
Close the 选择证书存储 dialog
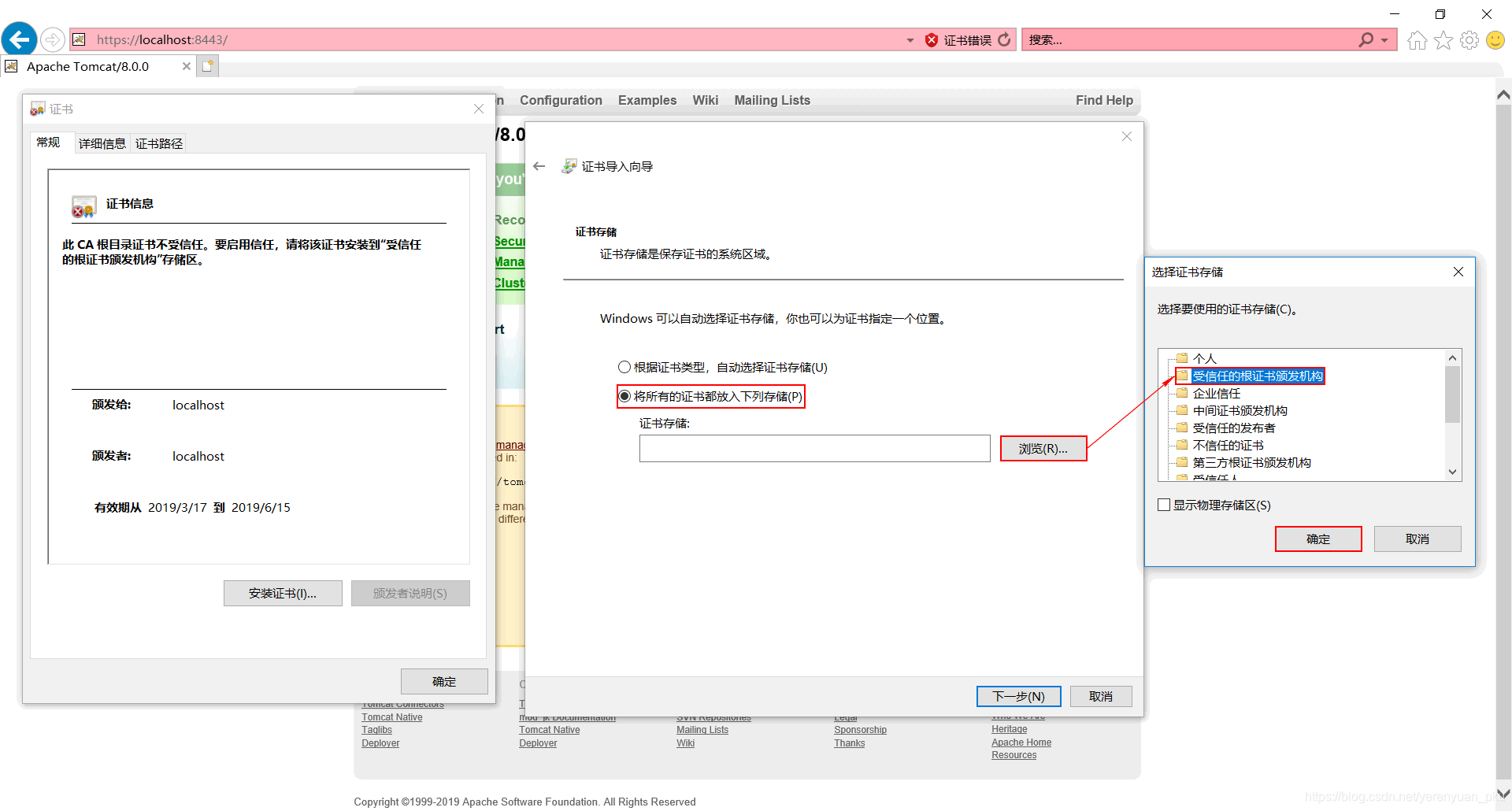1458,272
